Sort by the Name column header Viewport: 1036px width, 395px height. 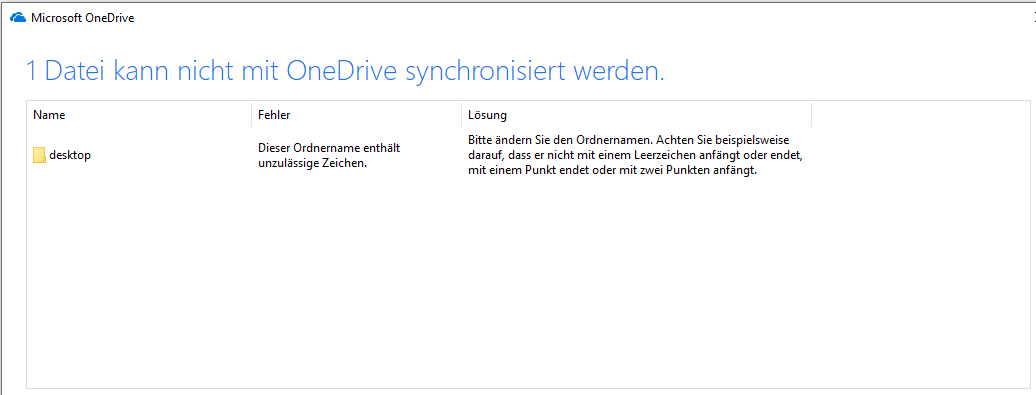pyautogui.click(x=139, y=115)
